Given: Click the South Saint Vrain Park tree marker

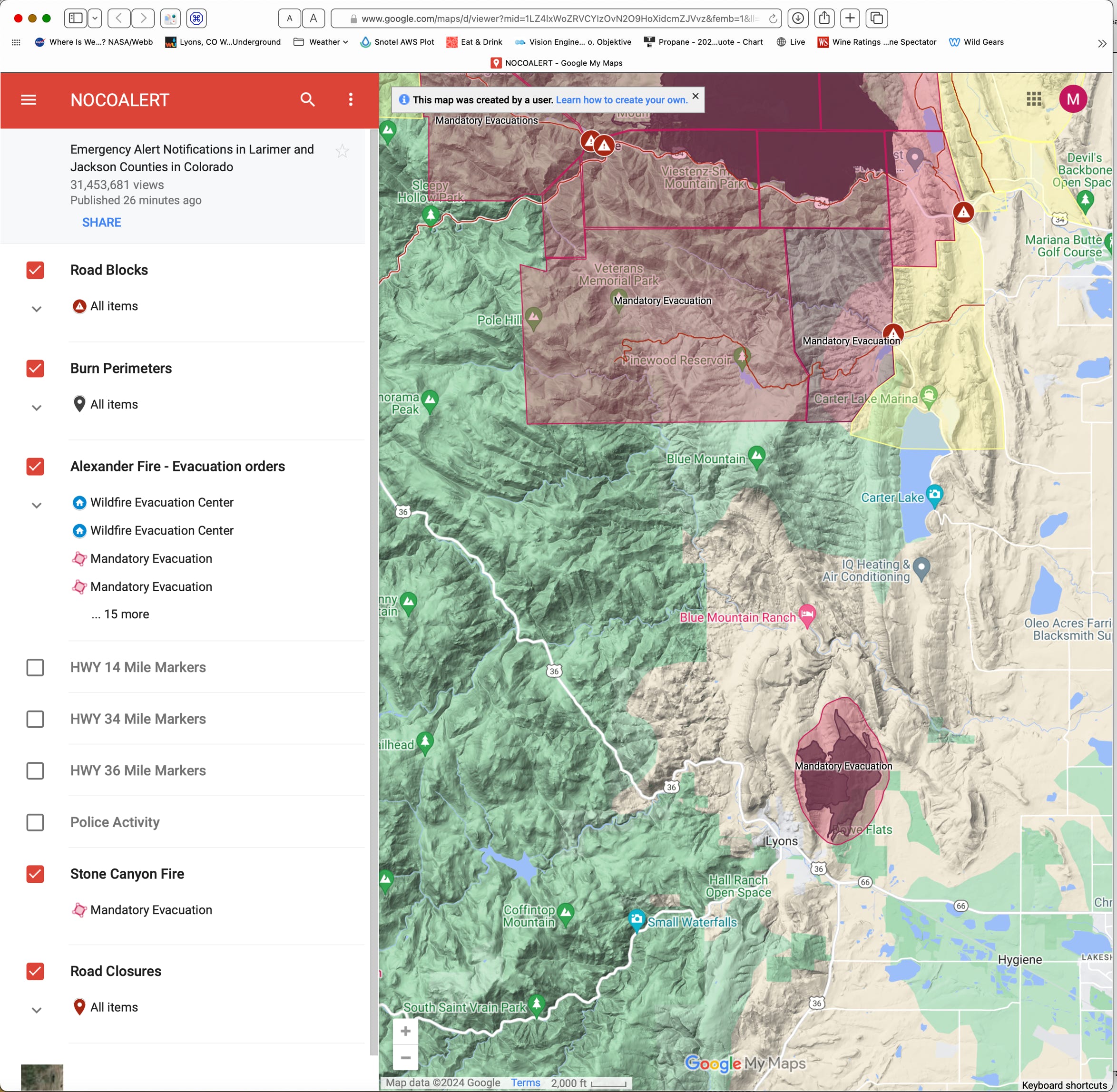Looking at the screenshot, I should [x=537, y=1005].
